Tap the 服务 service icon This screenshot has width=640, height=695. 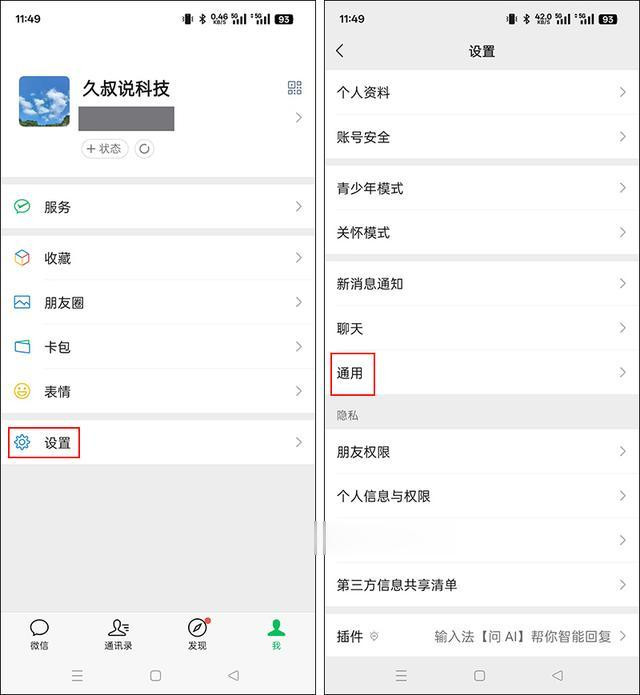pyautogui.click(x=22, y=207)
